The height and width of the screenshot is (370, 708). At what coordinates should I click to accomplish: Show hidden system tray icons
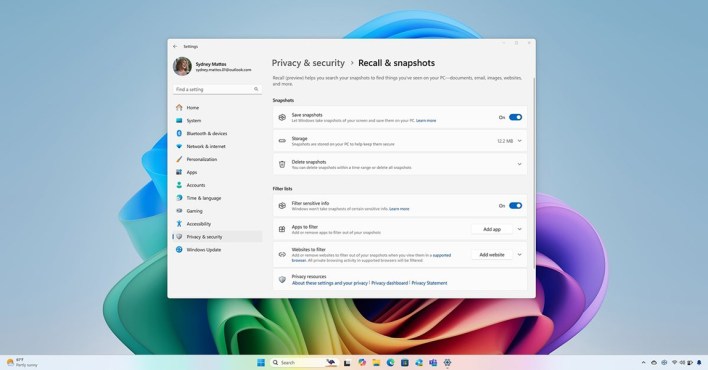point(643,362)
